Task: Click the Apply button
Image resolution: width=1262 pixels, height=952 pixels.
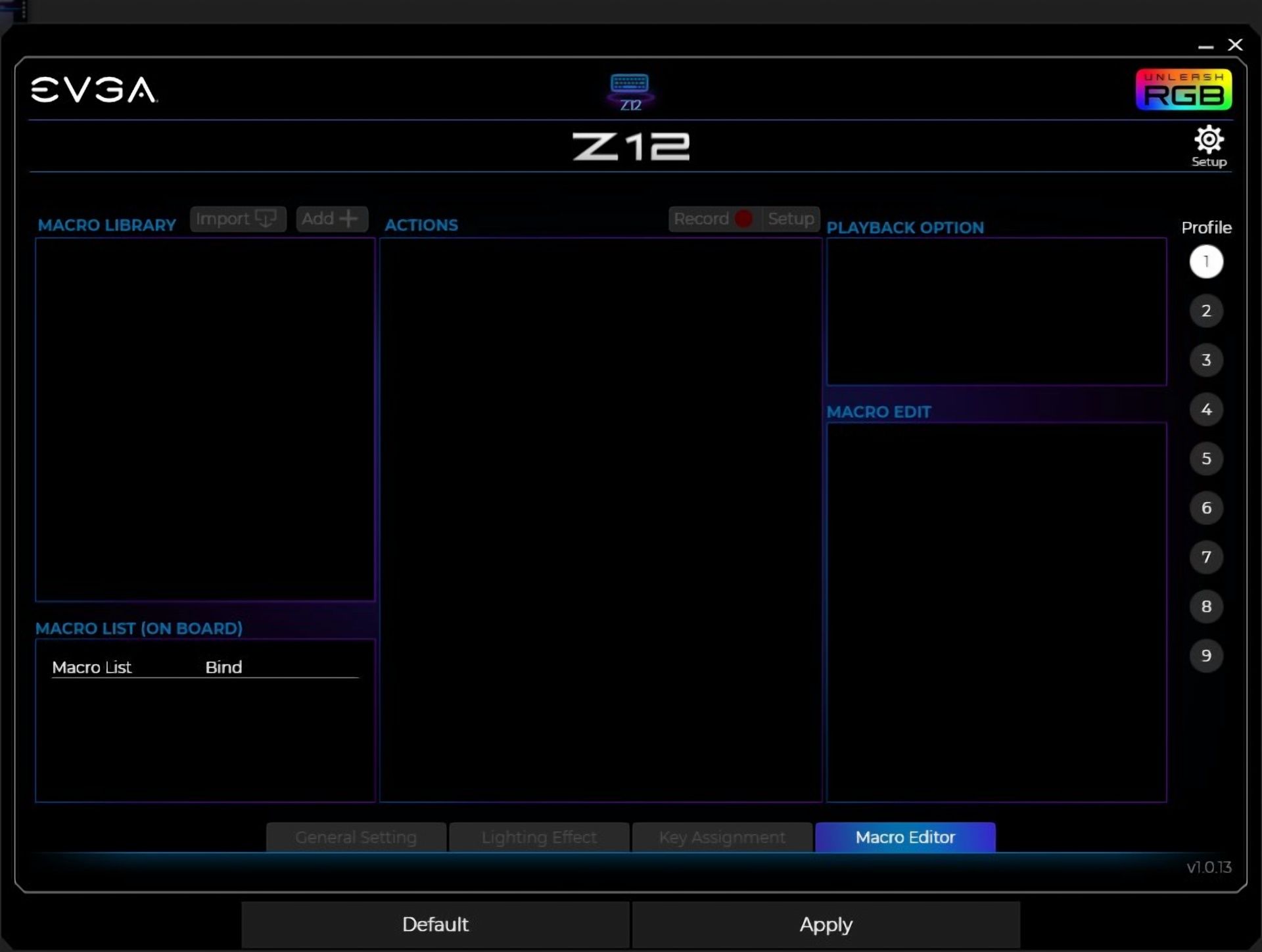Action: click(x=826, y=924)
